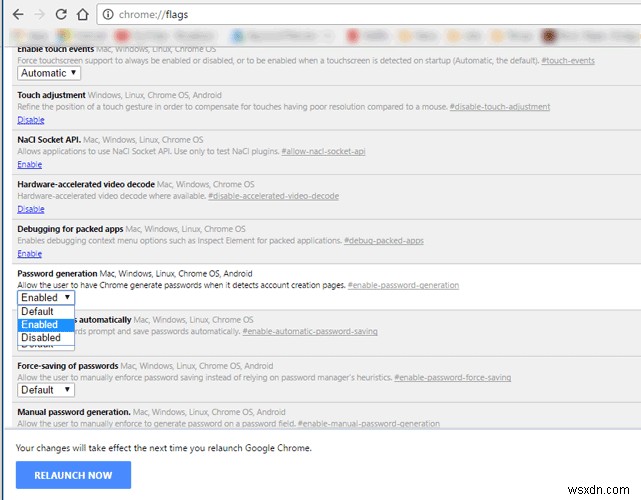Disable the Touch adjustment flag
Image resolution: width=641 pixels, height=500 pixels.
click(x=31, y=120)
